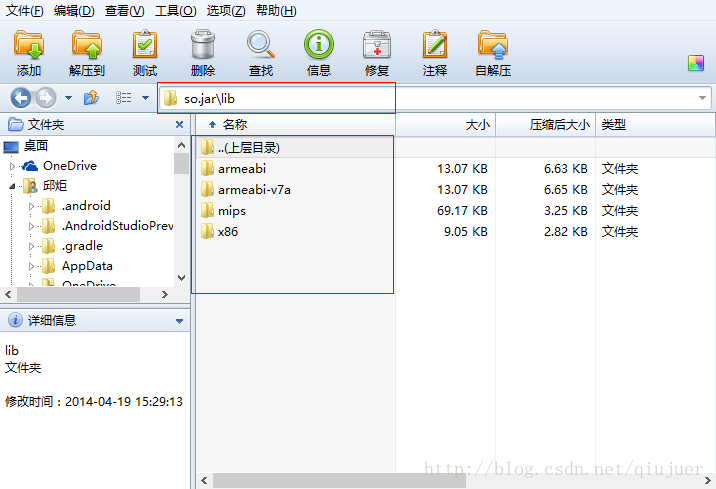Open the 编辑(D) menu
The image size is (716, 489).
click(x=74, y=11)
